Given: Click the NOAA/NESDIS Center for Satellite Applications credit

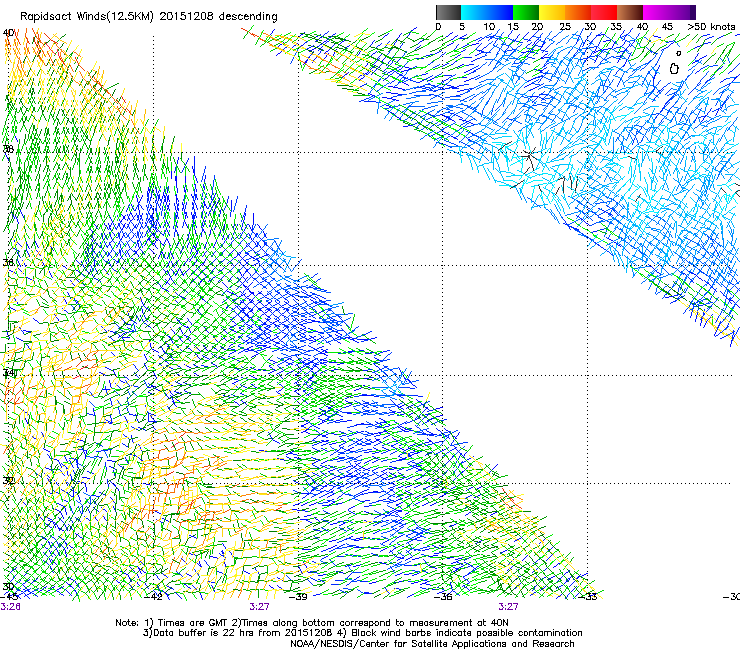Looking at the screenshot, I should 432,644.
